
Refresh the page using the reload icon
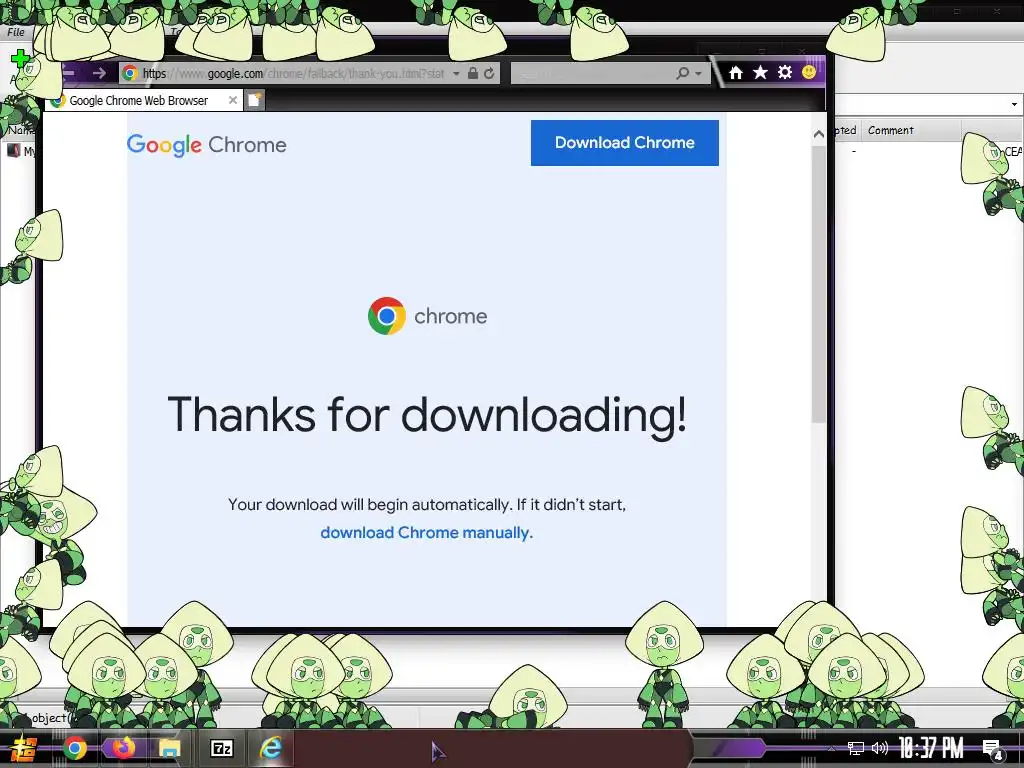click(x=489, y=73)
